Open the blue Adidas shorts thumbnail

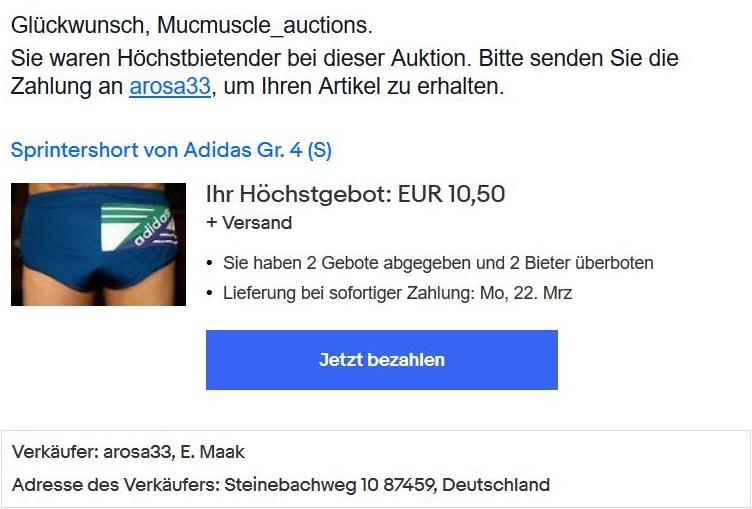coord(98,244)
